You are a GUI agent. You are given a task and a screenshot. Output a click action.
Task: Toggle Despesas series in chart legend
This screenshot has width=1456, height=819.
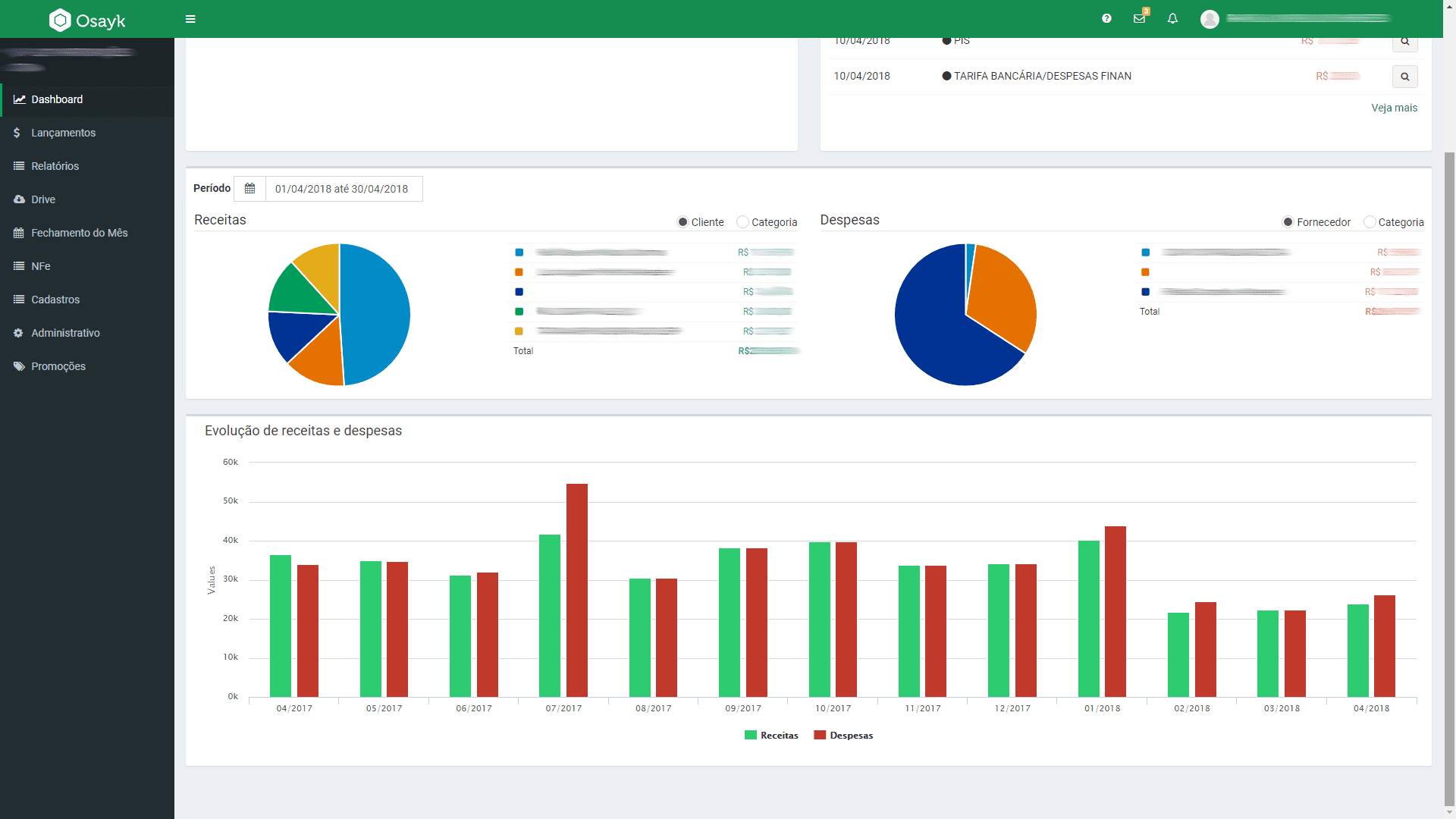(x=843, y=735)
